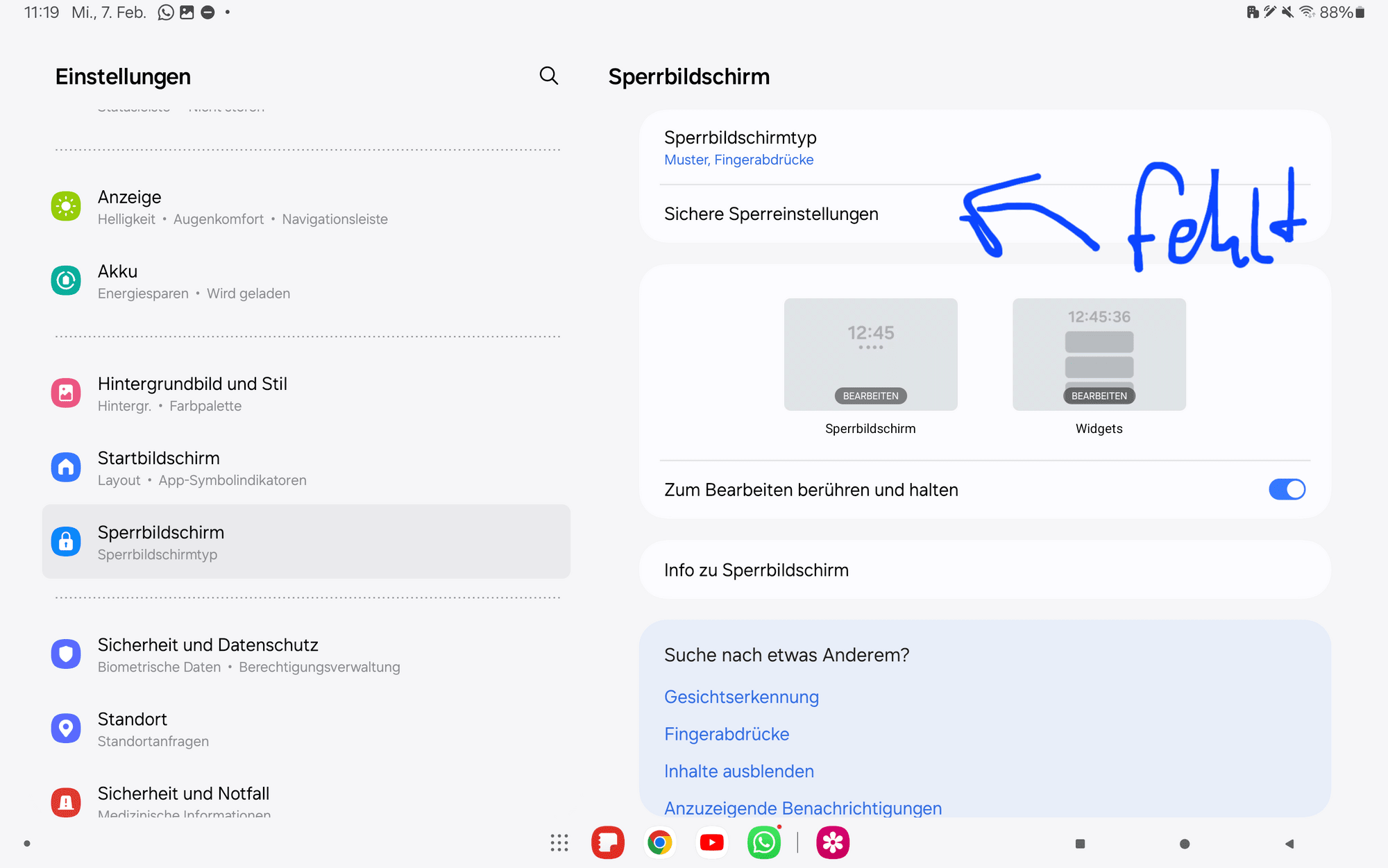This screenshot has height=868, width=1388.
Task: Select Startbildschirm settings entry
Action: 158,468
